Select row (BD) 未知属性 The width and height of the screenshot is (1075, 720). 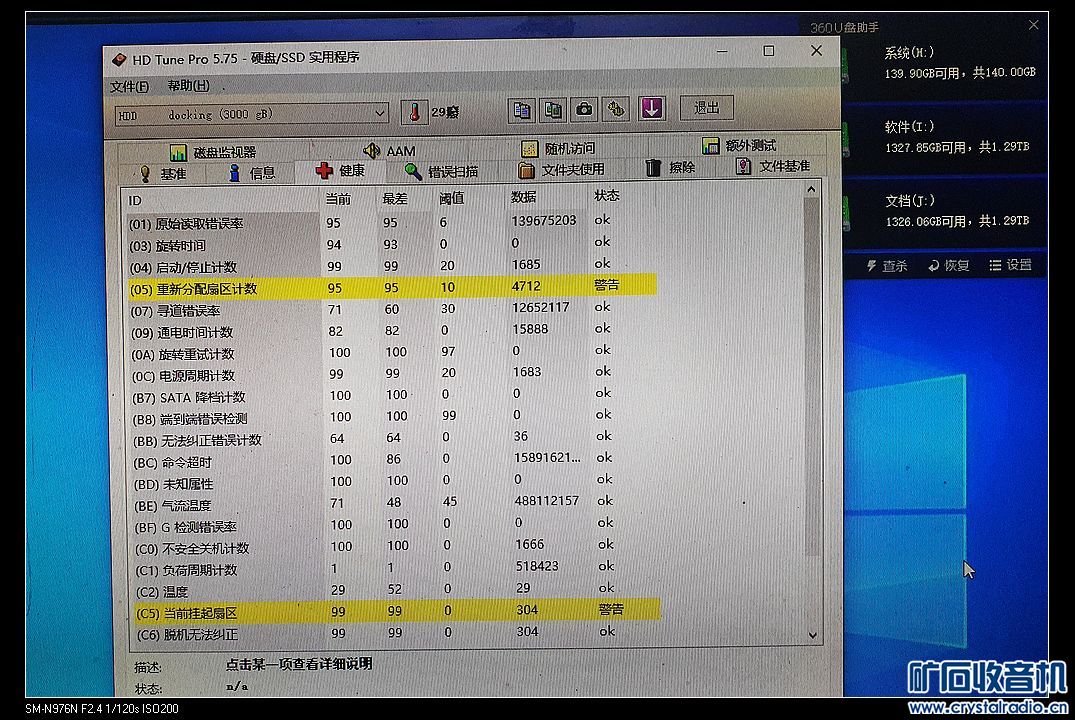(395, 482)
